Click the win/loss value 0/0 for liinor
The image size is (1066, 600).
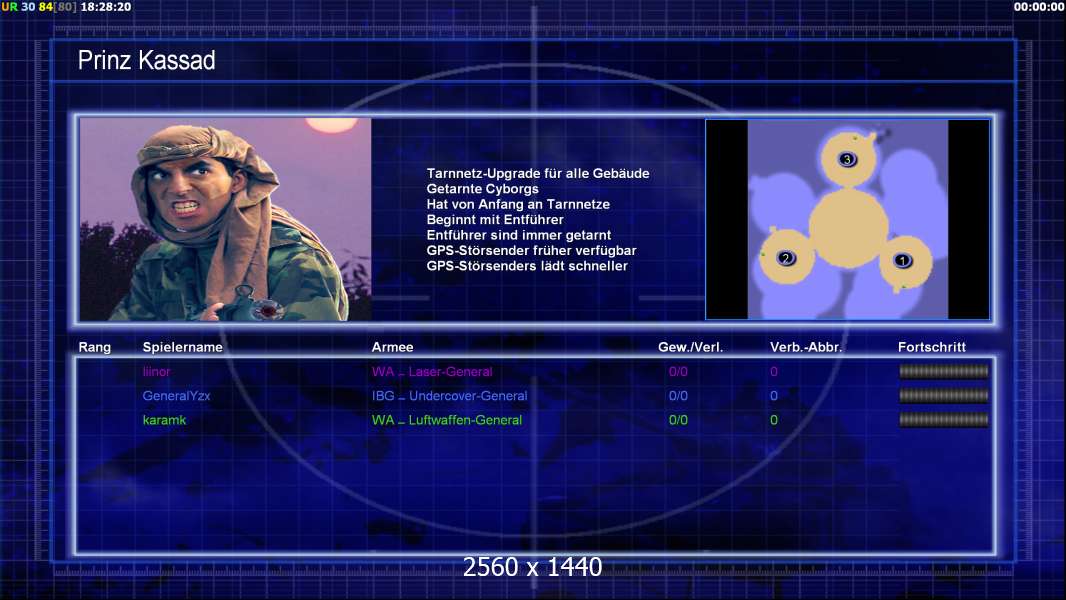click(x=678, y=372)
